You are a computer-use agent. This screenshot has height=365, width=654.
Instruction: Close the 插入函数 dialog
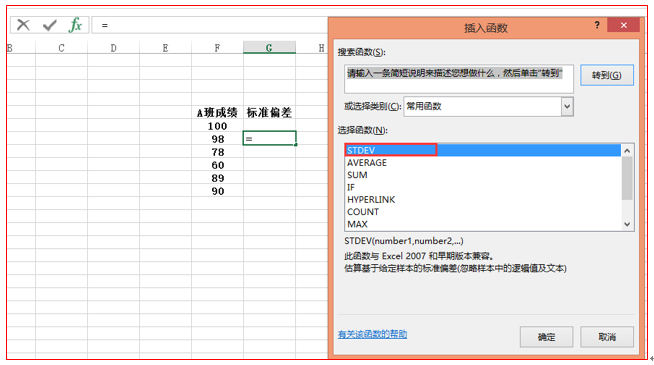point(624,25)
